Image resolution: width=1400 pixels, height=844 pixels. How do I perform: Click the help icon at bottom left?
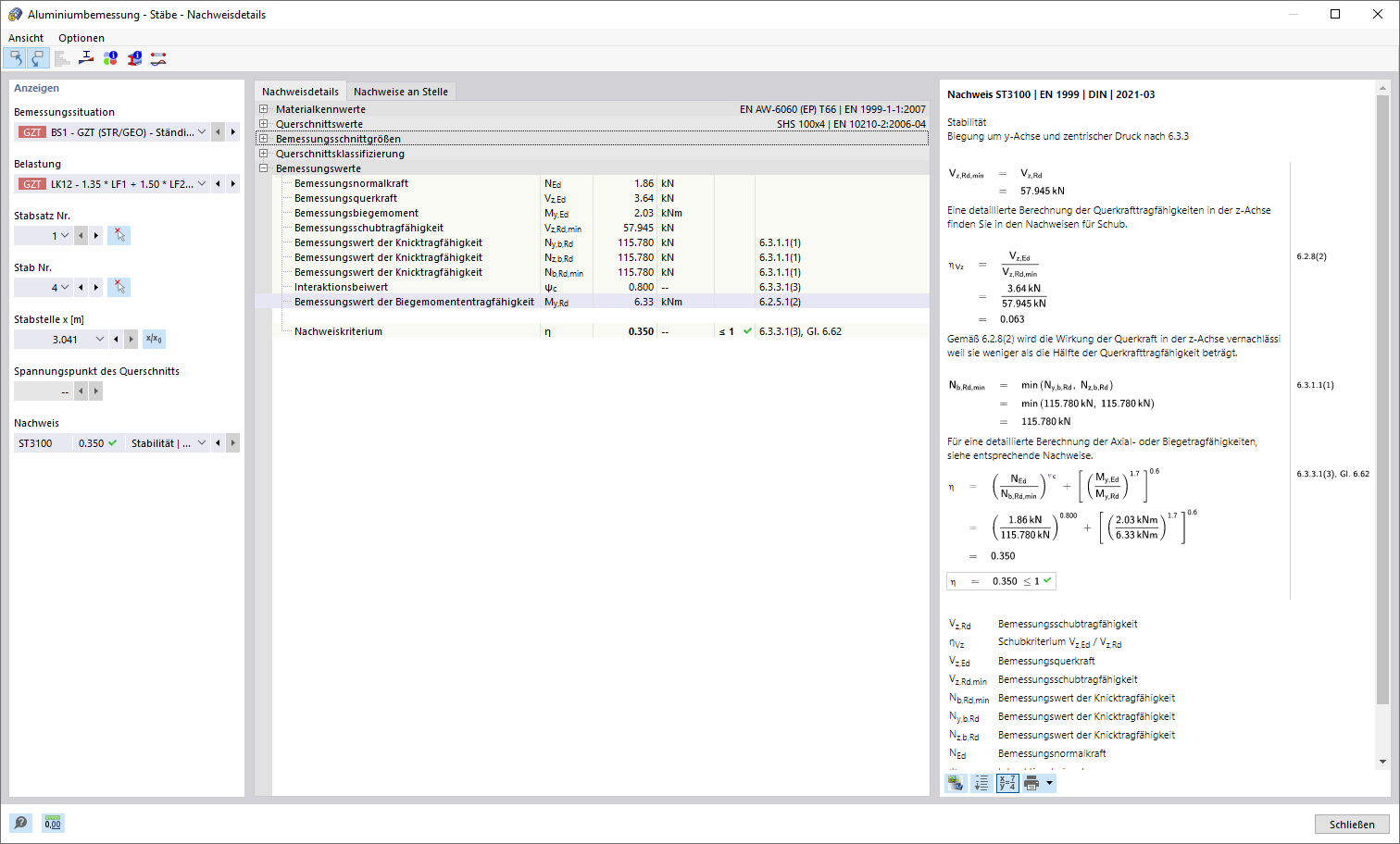[x=20, y=823]
